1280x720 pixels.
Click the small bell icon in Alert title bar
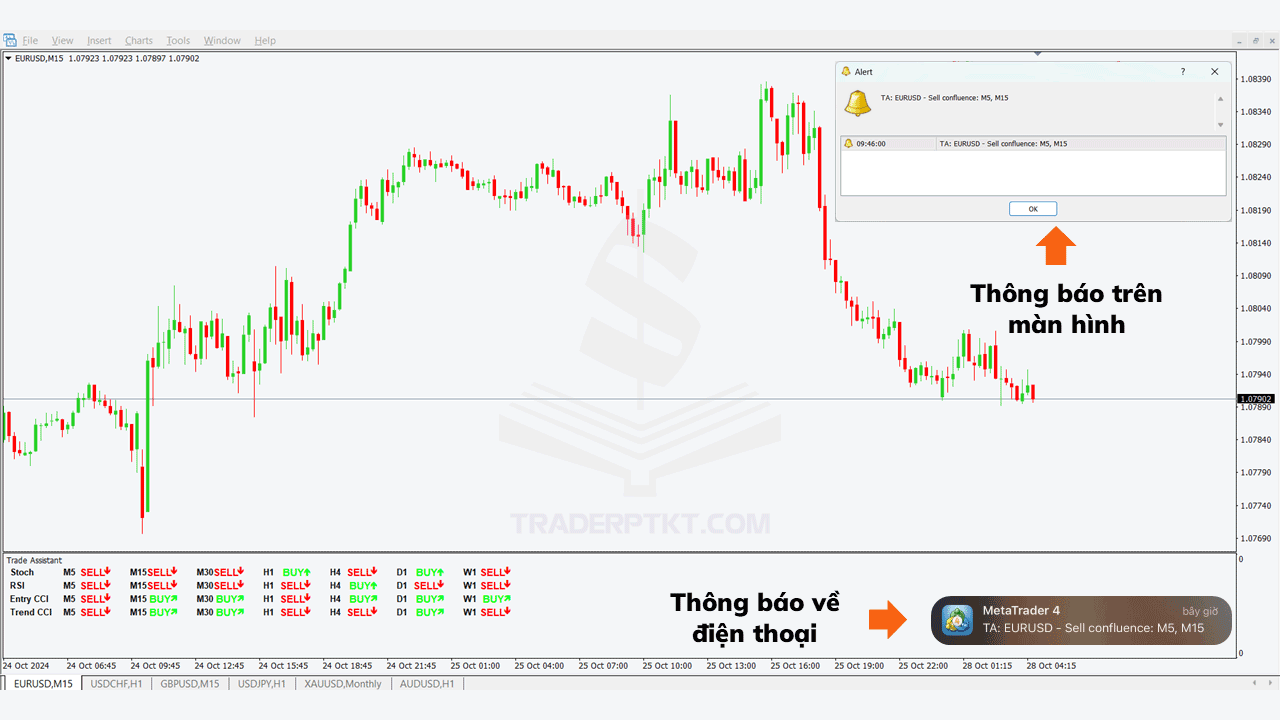point(846,72)
